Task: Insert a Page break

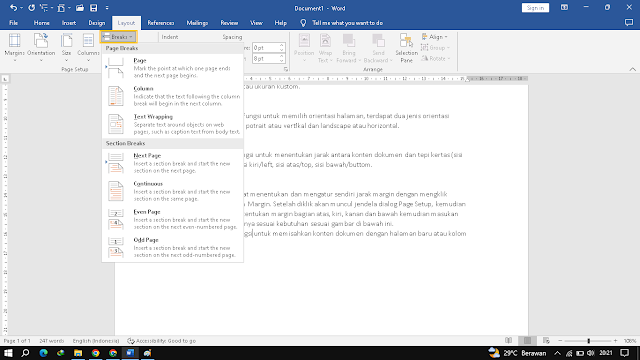Action: [173, 68]
